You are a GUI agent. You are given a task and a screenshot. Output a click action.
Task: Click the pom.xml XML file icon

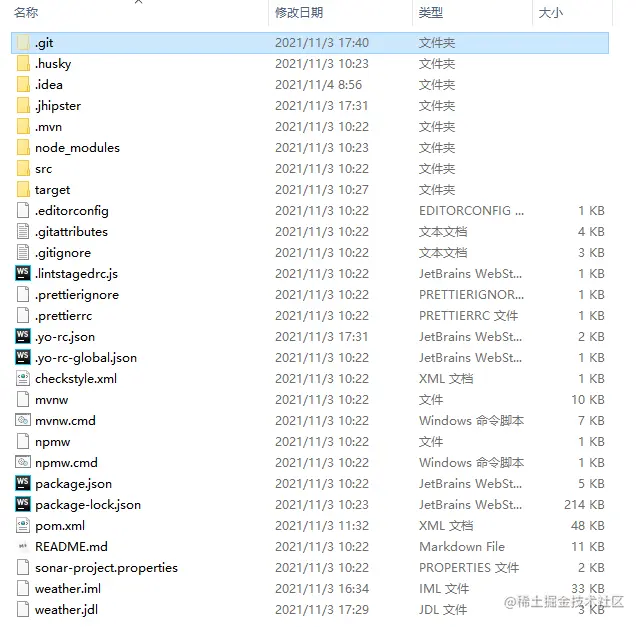[23, 525]
